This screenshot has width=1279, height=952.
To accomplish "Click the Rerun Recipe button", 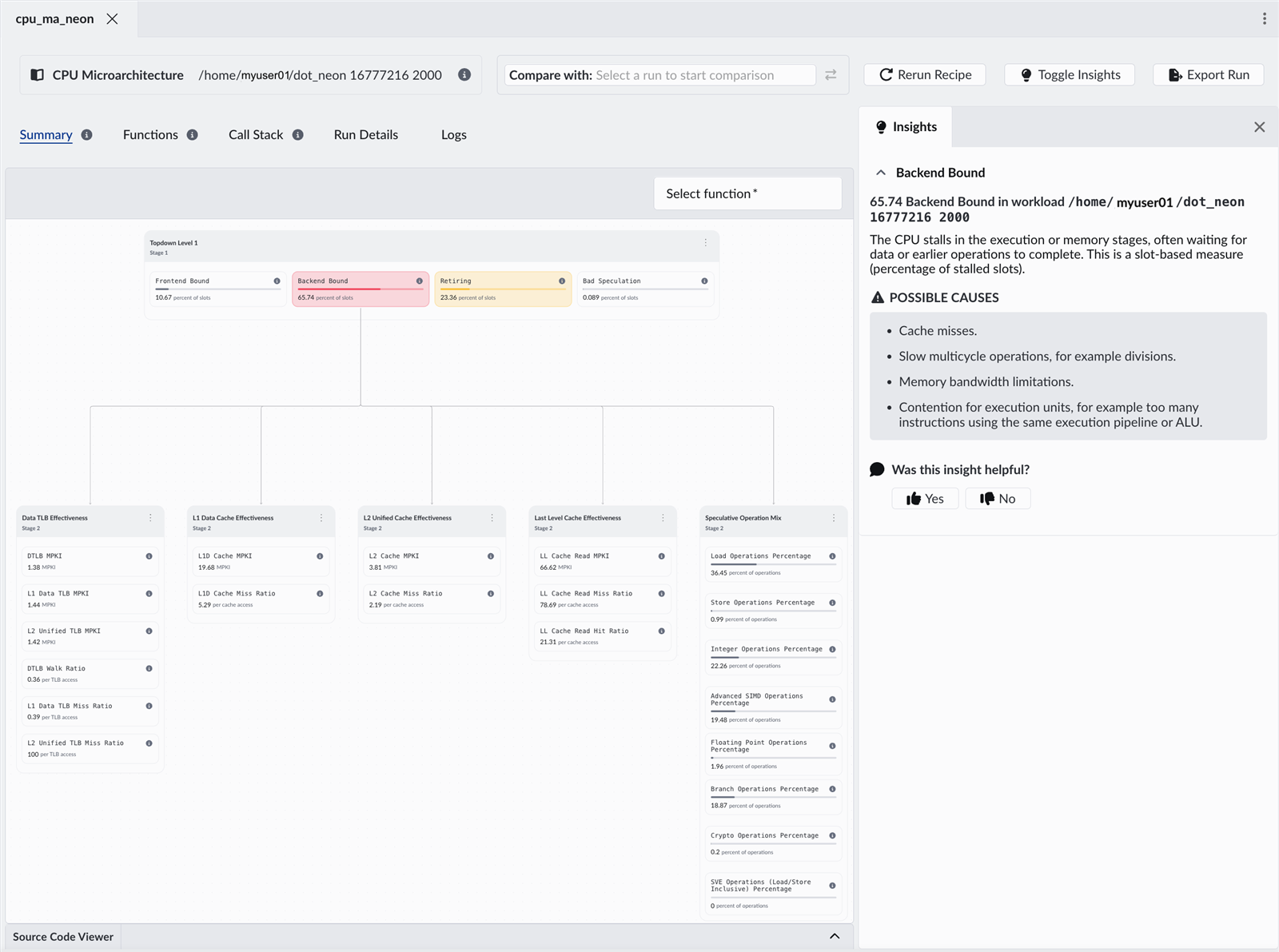I will pos(925,74).
